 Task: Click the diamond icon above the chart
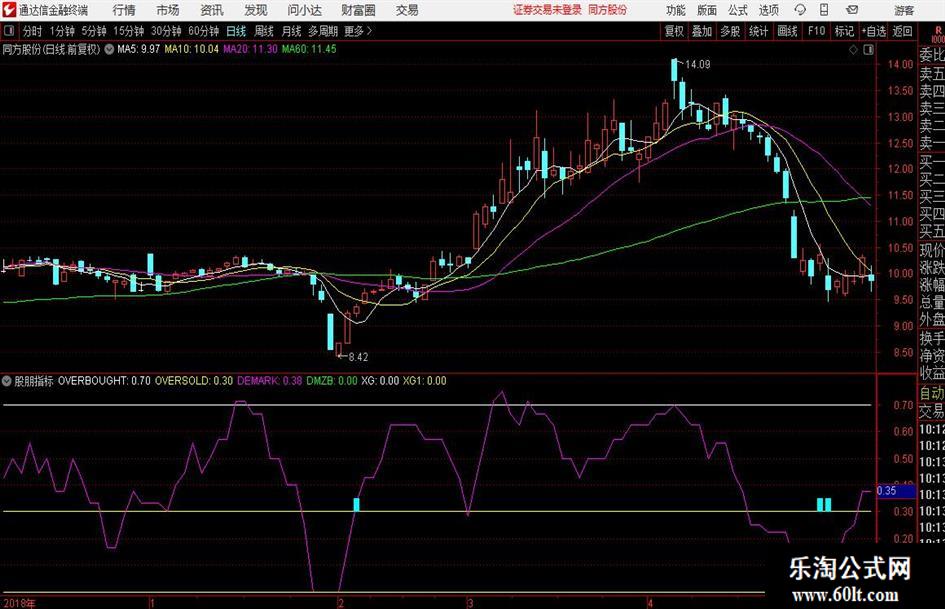click(853, 50)
